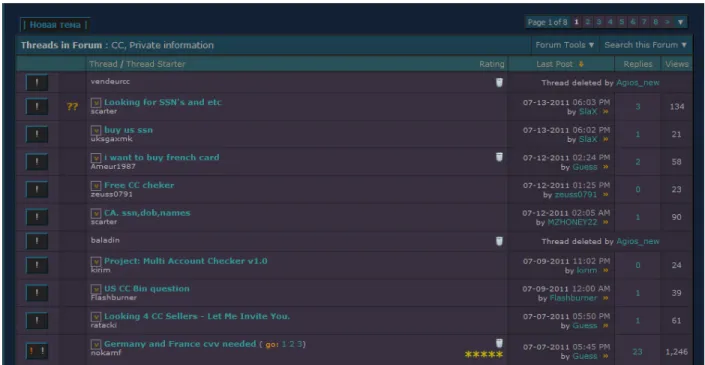705x365 pixels.
Task: Click the status icon for 'US CC Bin question'
Action: 37,293
